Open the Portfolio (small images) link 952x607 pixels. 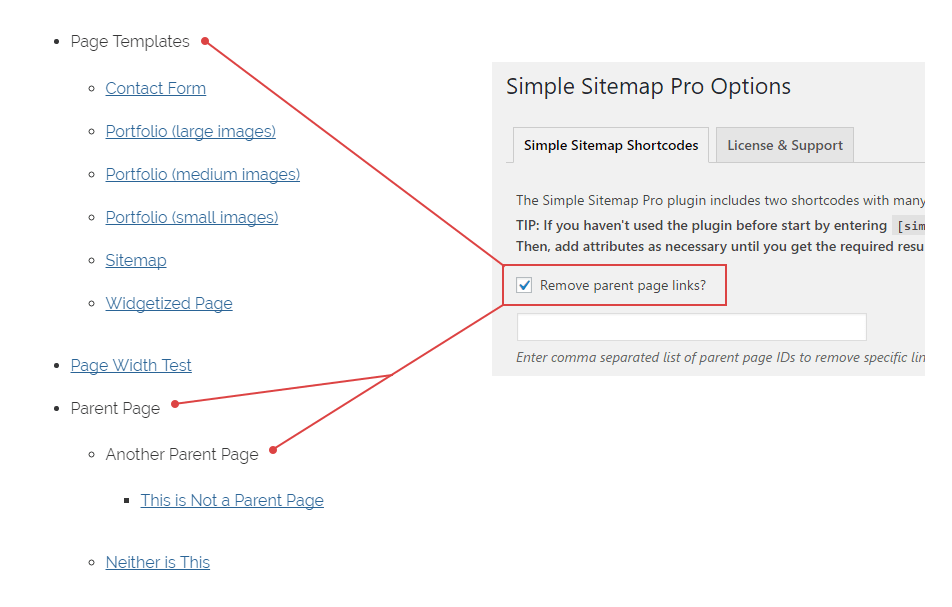[191, 217]
